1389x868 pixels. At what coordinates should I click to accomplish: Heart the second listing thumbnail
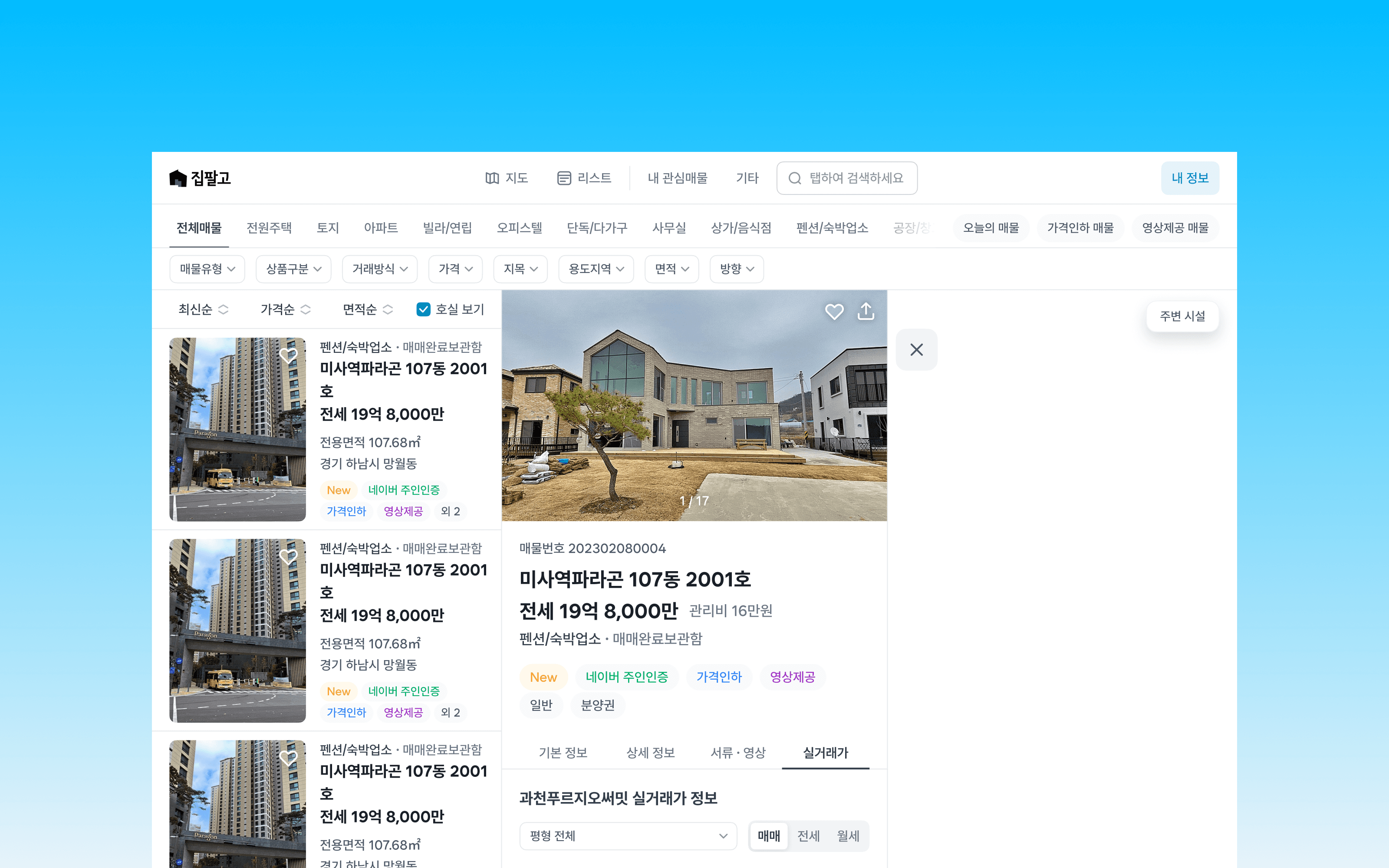point(288,556)
